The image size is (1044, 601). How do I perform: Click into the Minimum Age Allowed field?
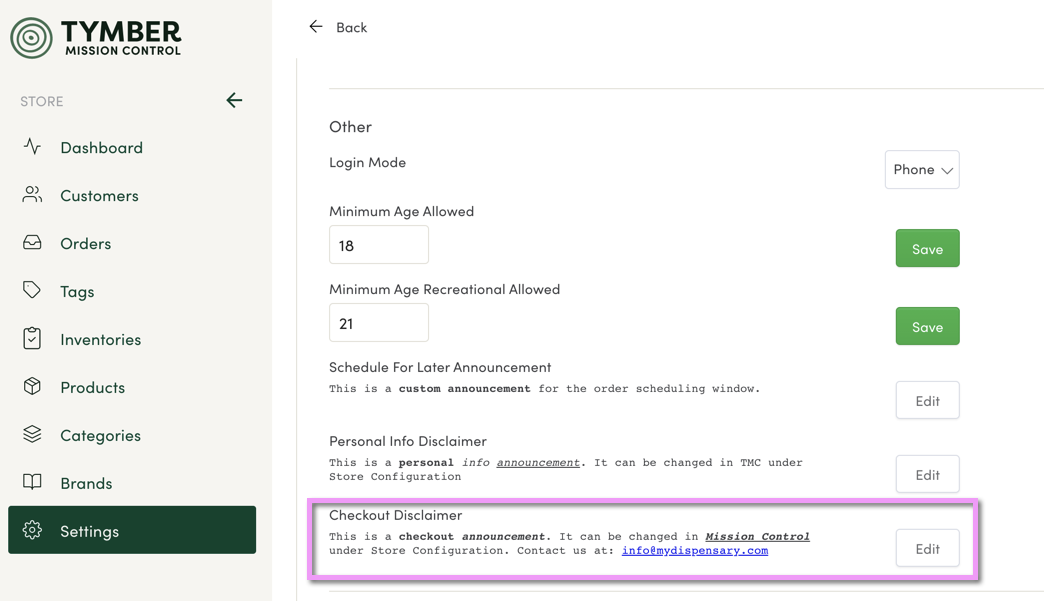[378, 245]
